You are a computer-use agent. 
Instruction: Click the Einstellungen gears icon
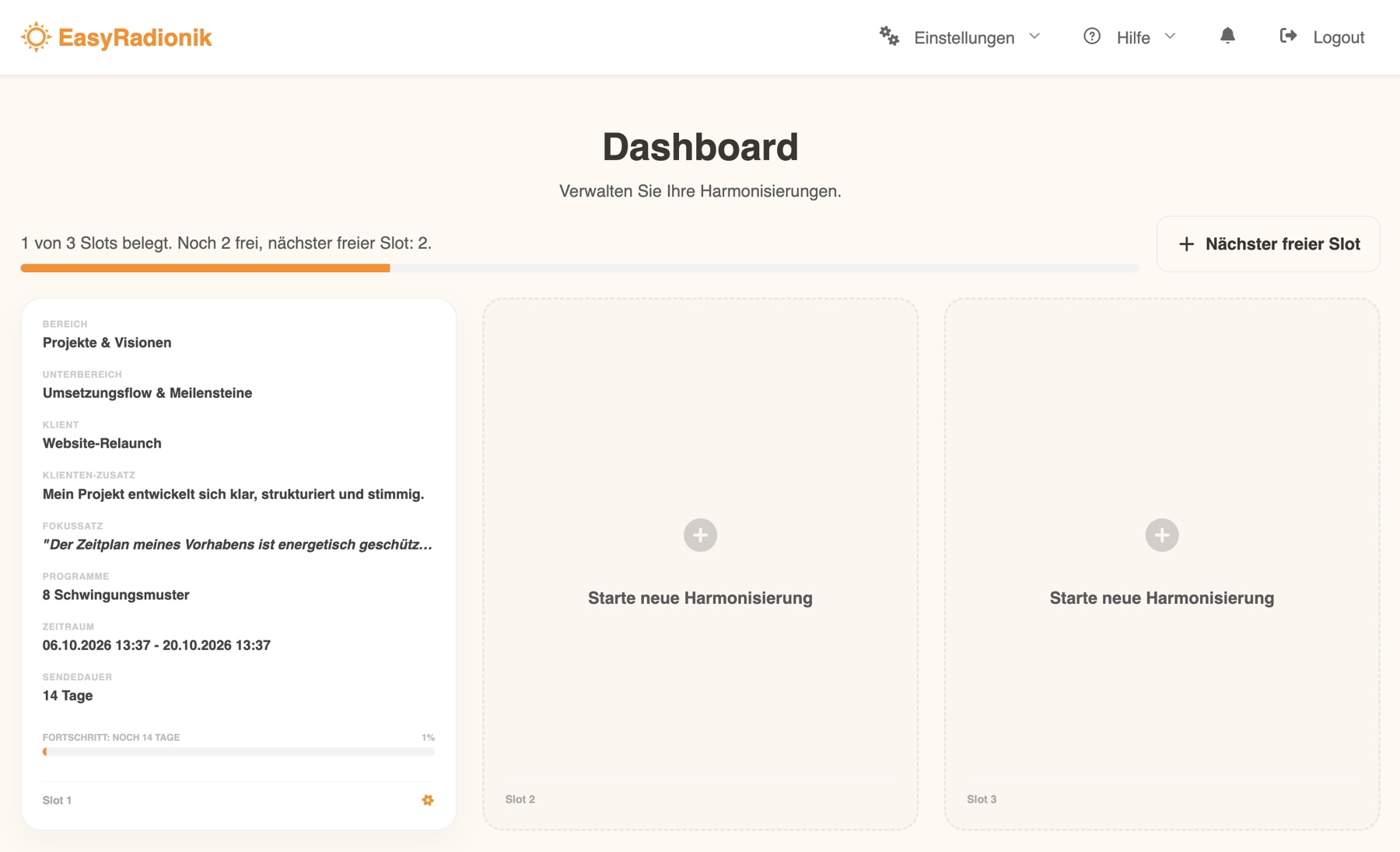[889, 36]
